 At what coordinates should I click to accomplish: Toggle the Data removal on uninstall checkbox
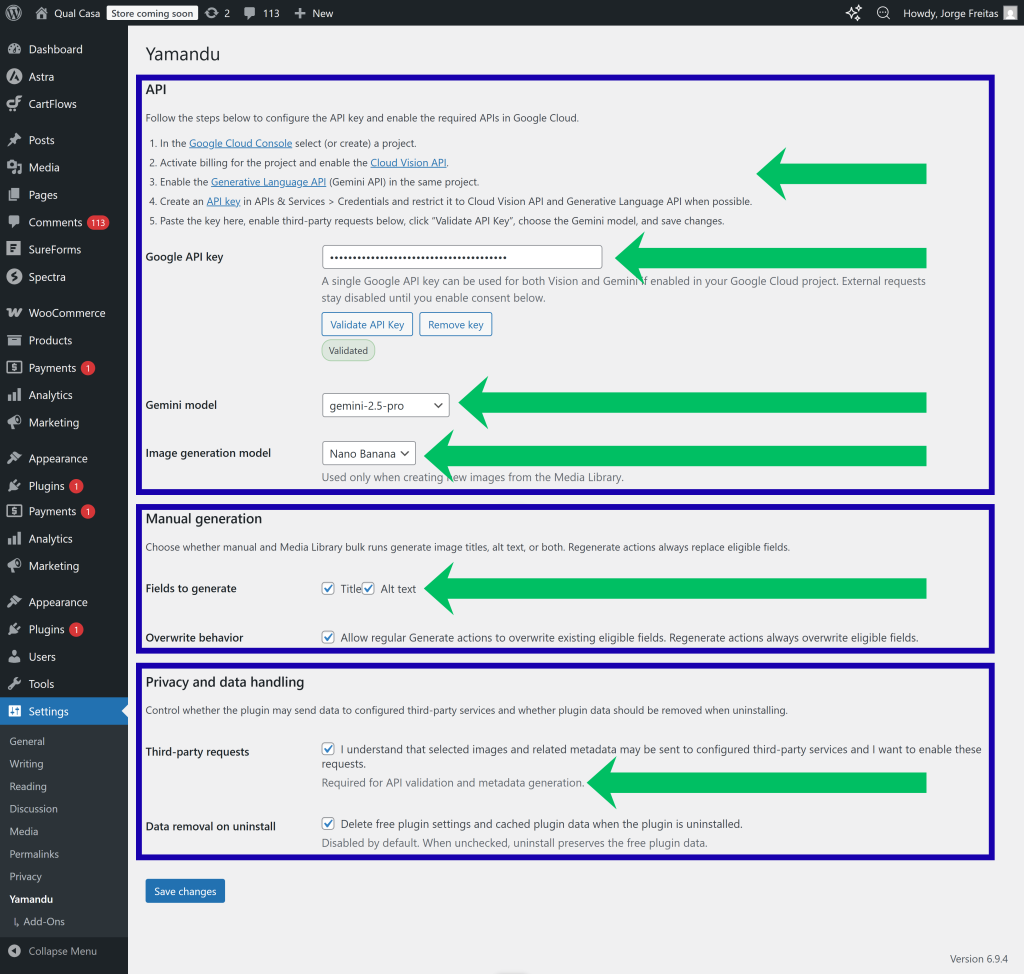[328, 823]
